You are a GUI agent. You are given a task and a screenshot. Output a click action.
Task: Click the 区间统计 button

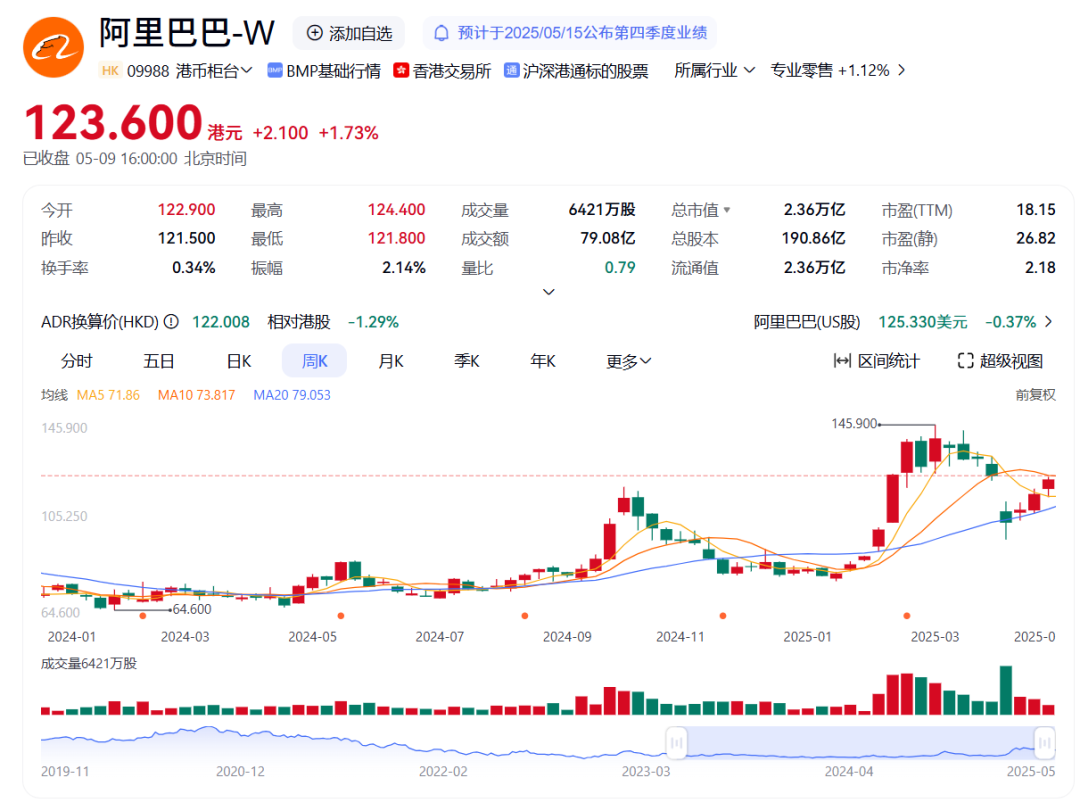tap(876, 361)
